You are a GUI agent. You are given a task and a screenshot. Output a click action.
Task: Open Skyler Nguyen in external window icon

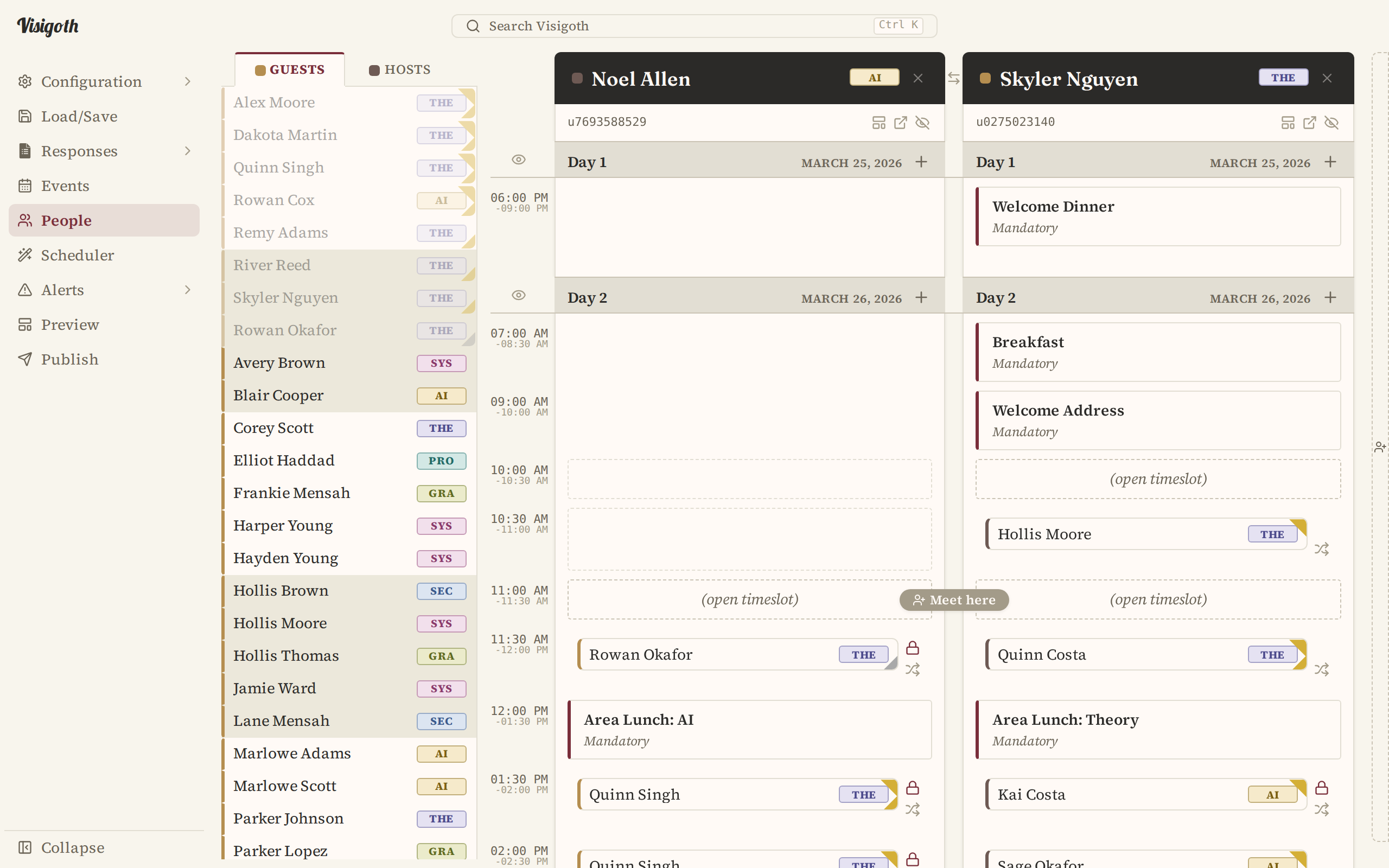(1309, 122)
